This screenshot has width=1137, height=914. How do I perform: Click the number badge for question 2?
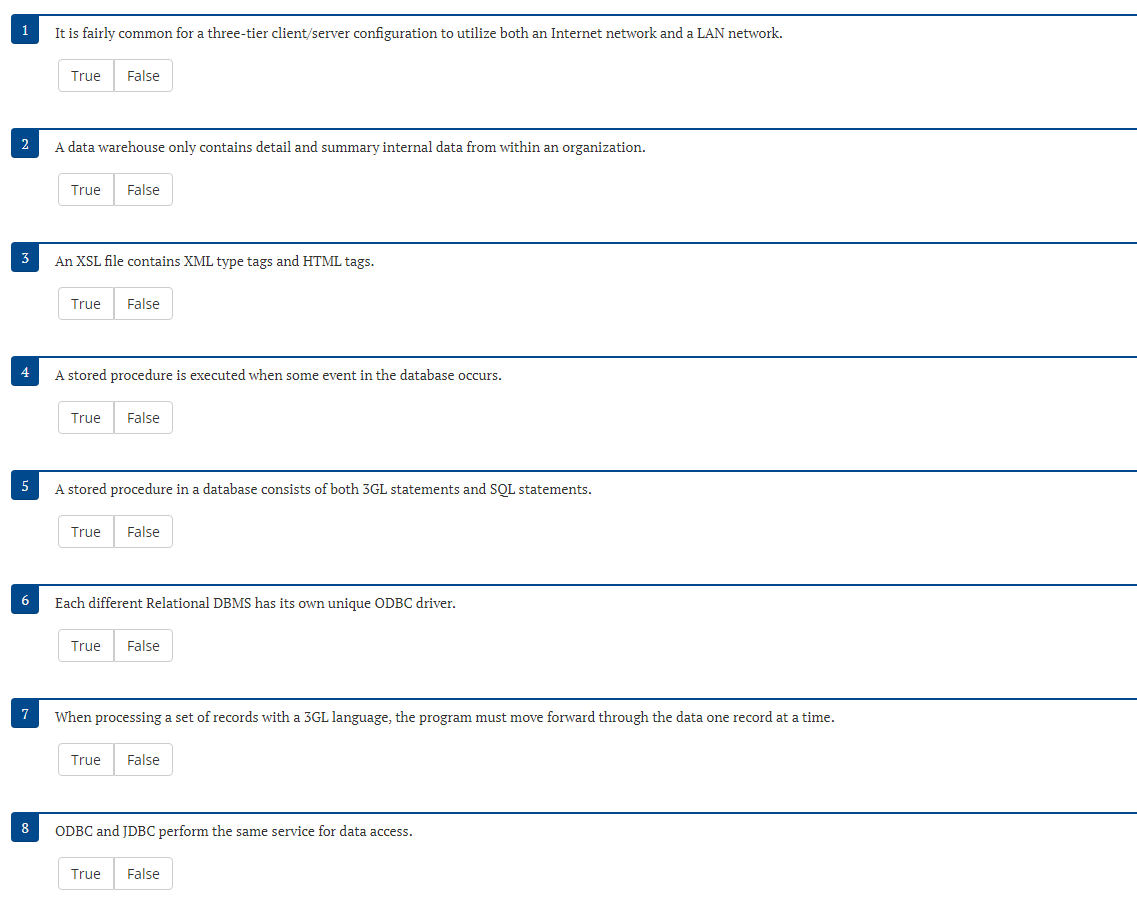tap(24, 143)
